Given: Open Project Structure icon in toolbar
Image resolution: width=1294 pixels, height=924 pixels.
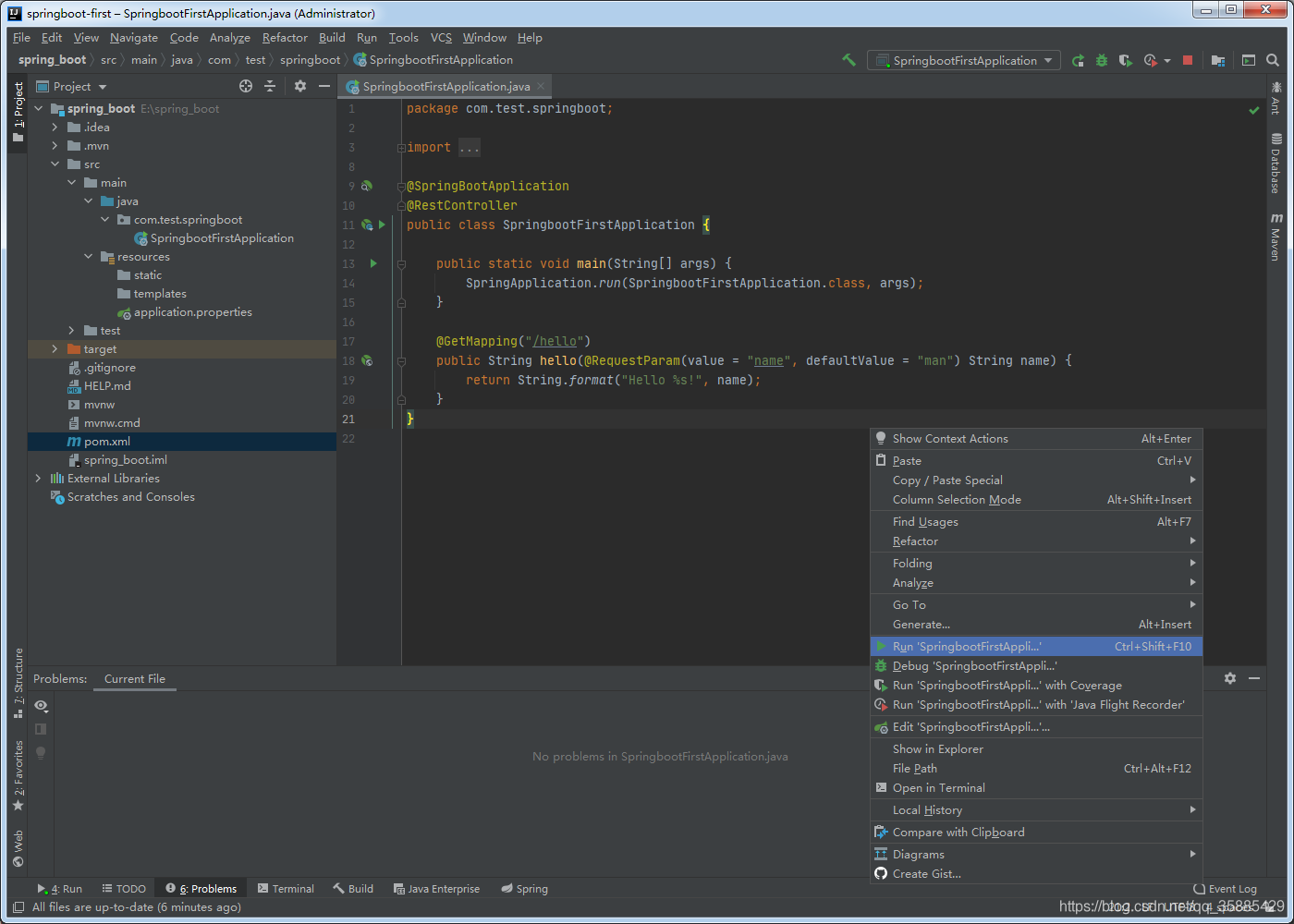Looking at the screenshot, I should (x=1218, y=60).
